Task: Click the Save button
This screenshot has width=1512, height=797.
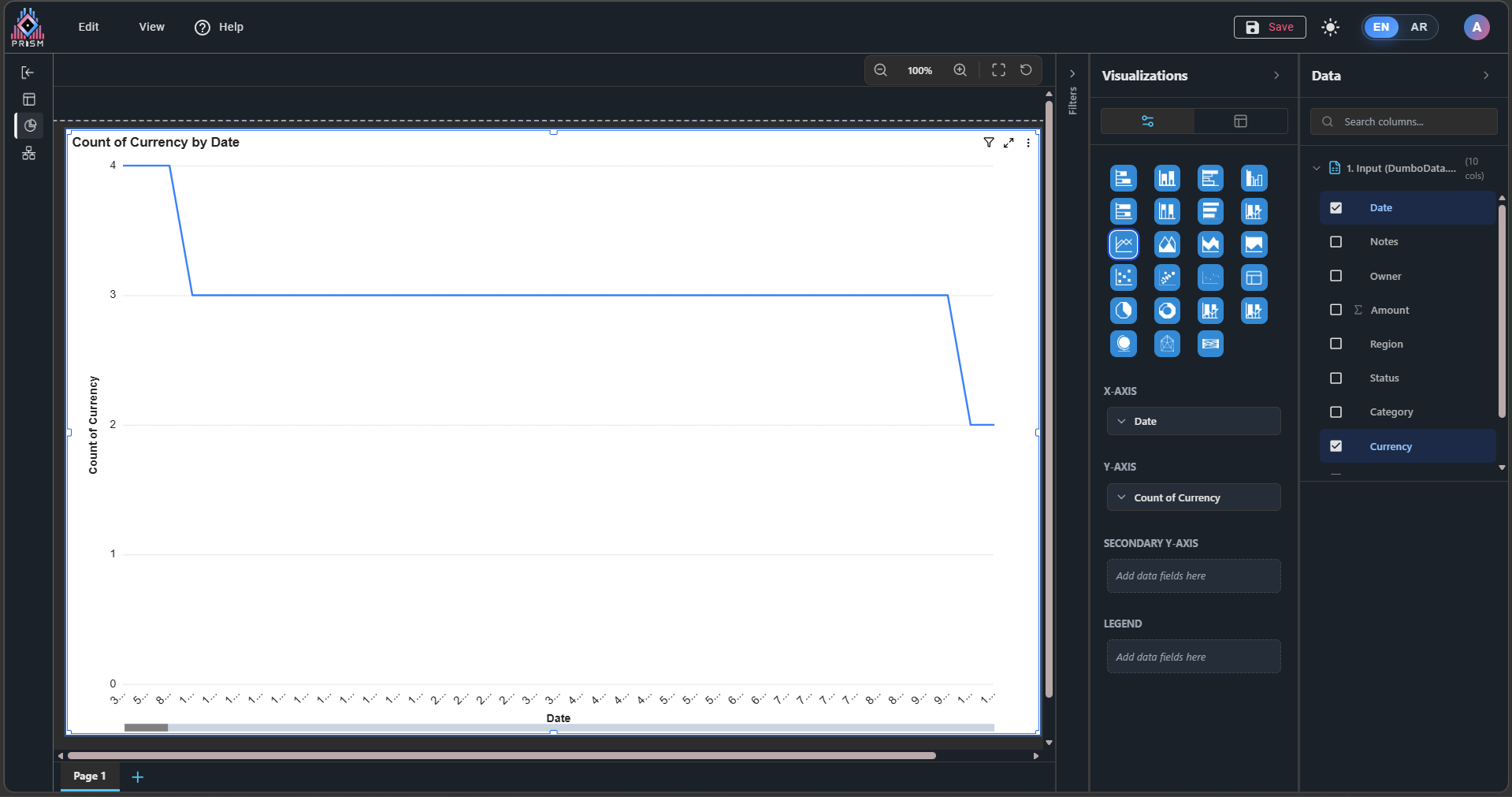Action: pos(1269,27)
